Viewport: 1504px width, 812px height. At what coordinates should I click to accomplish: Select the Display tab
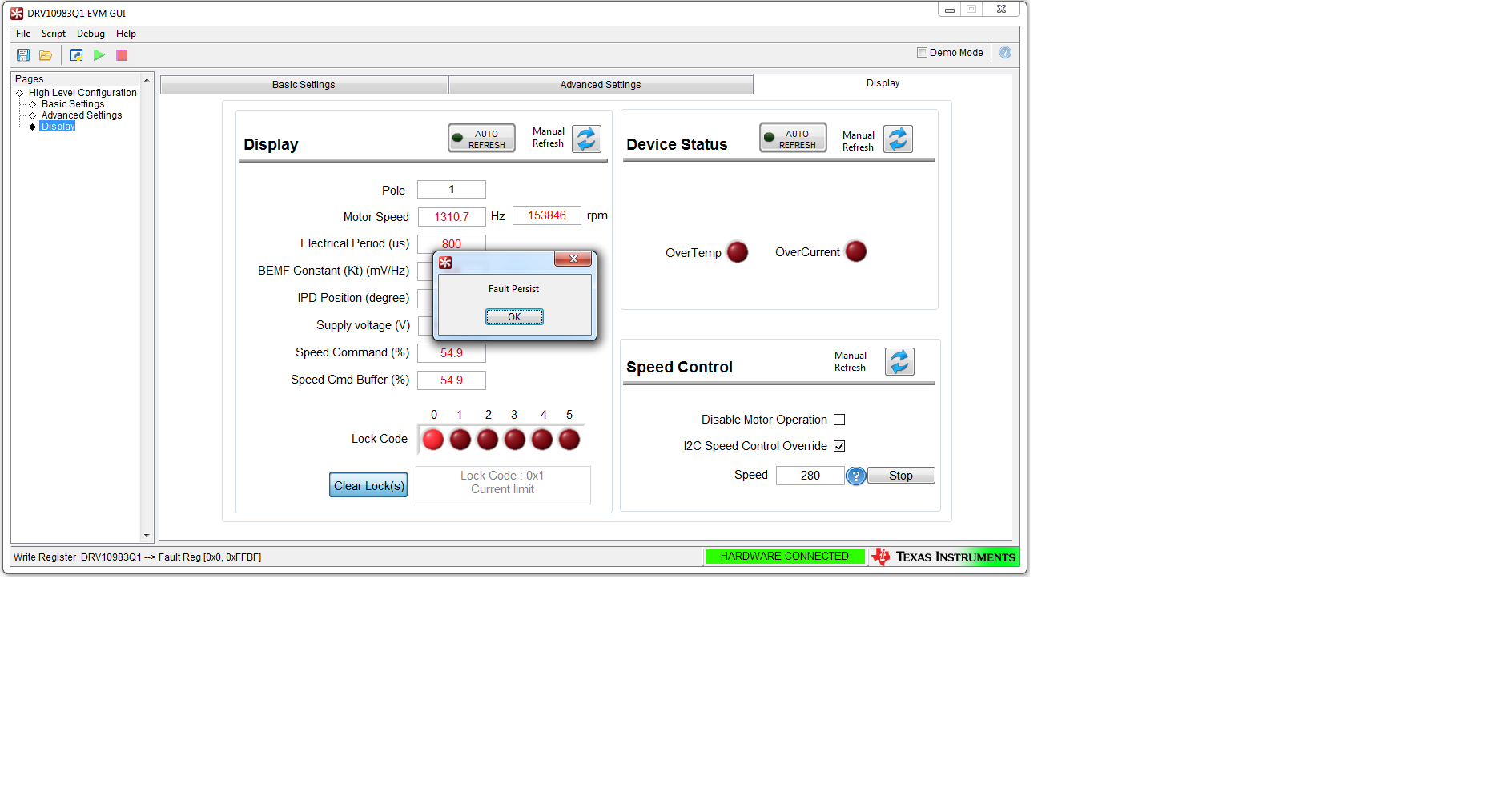click(883, 83)
